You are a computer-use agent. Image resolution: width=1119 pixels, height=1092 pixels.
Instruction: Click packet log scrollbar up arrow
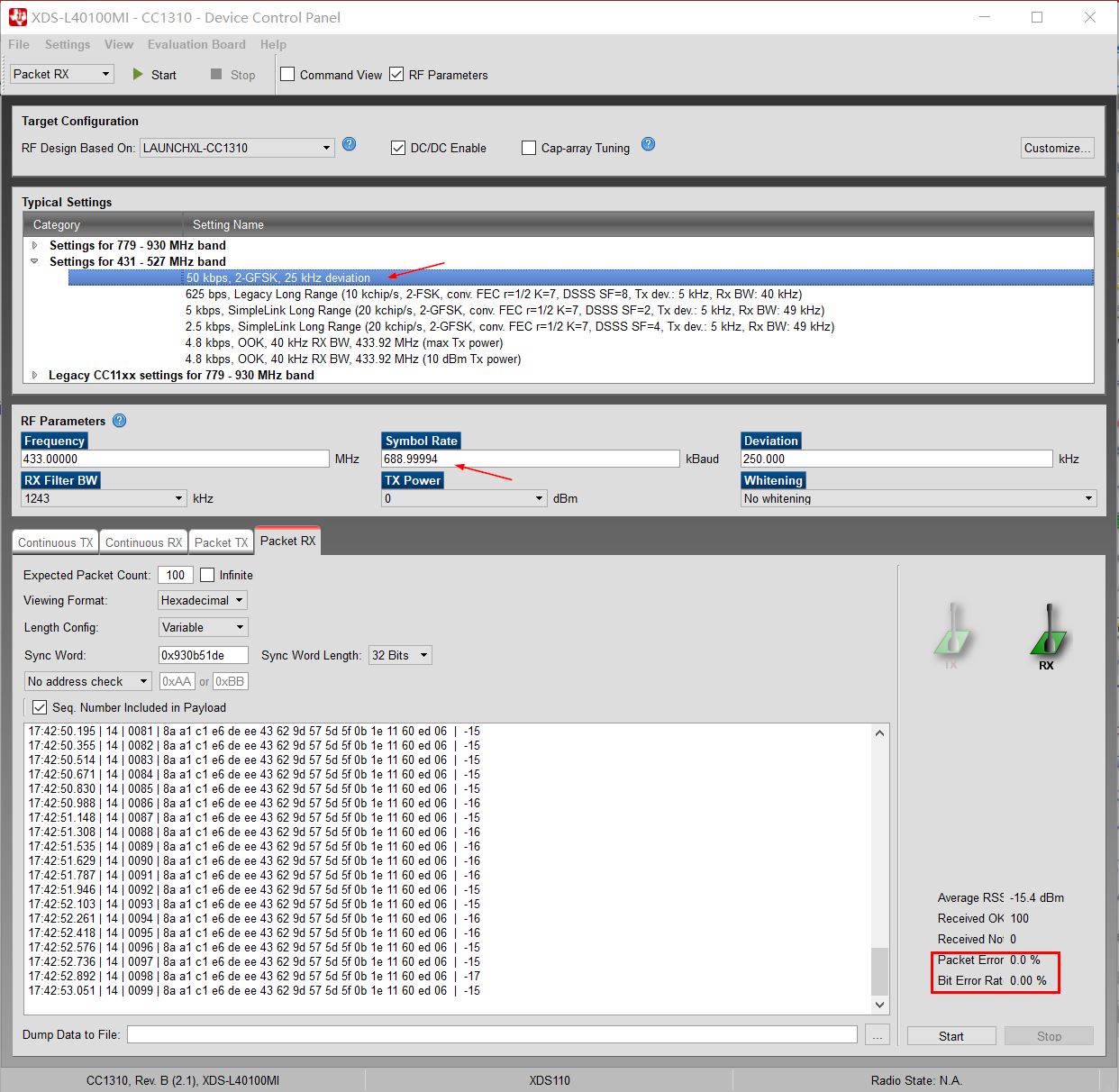click(880, 733)
